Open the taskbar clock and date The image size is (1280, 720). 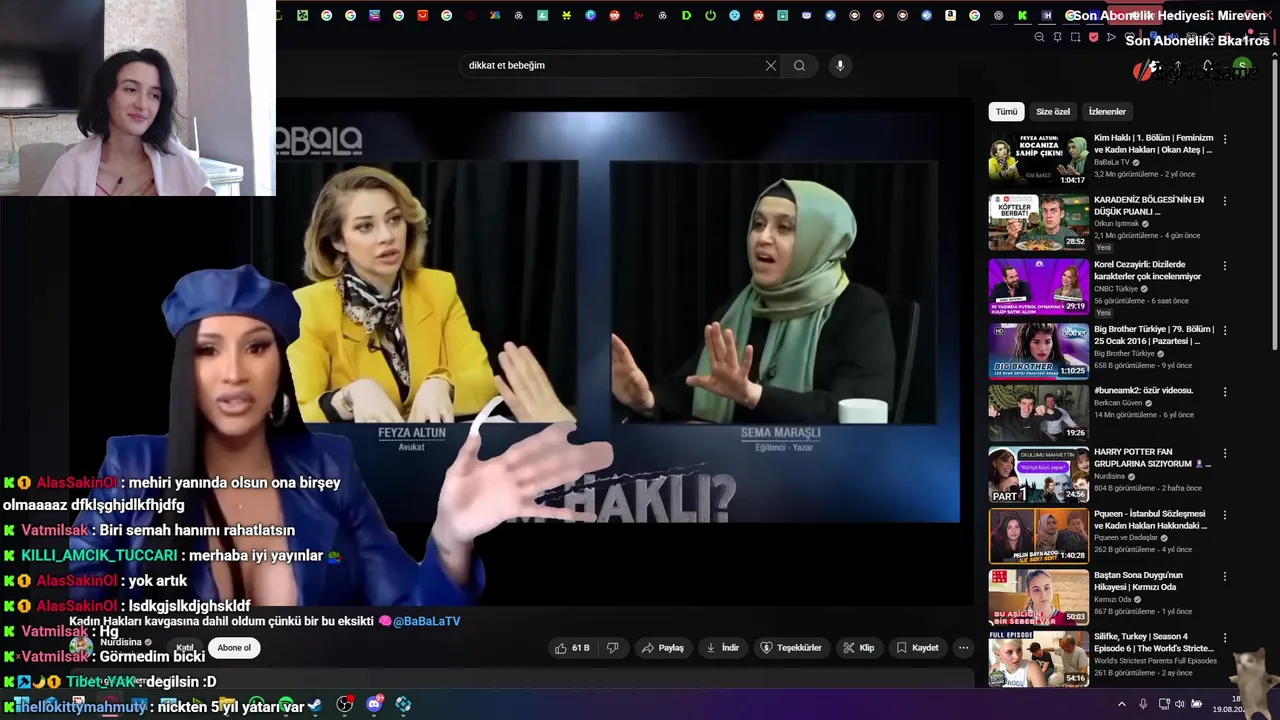[x=1230, y=704]
